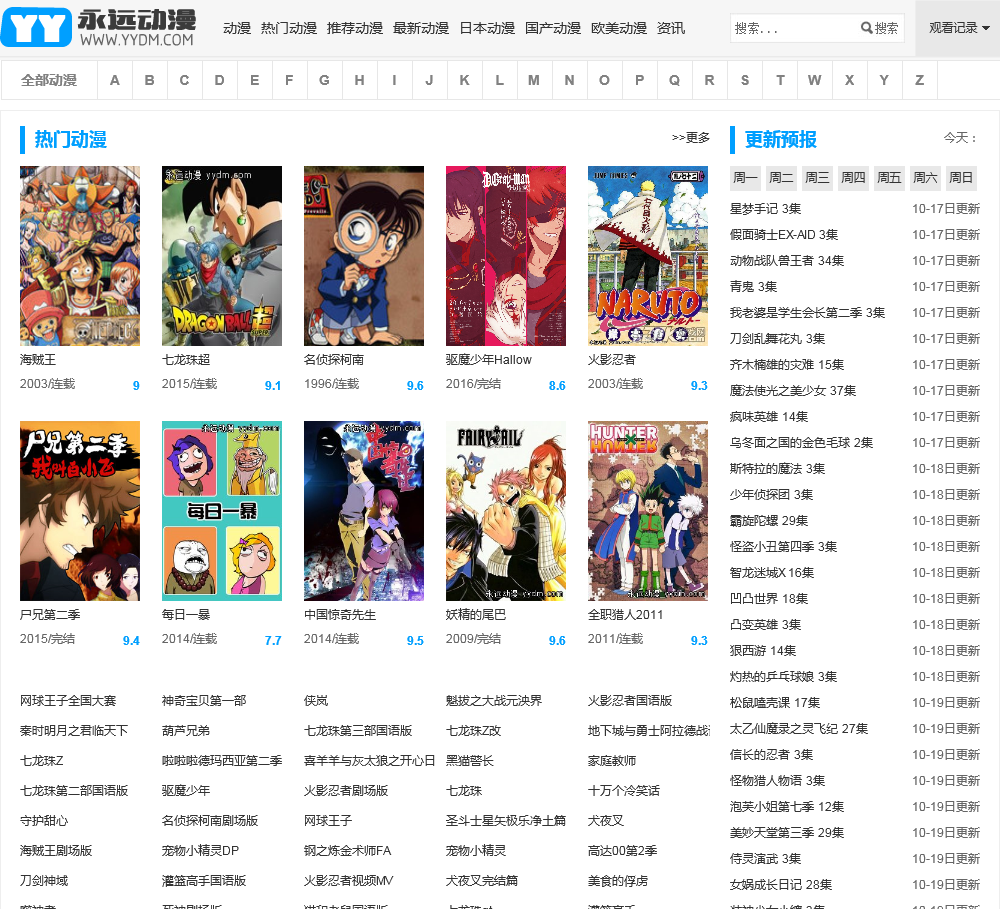Switch to the 周六 schedule tab
1000x909 pixels.
point(925,177)
